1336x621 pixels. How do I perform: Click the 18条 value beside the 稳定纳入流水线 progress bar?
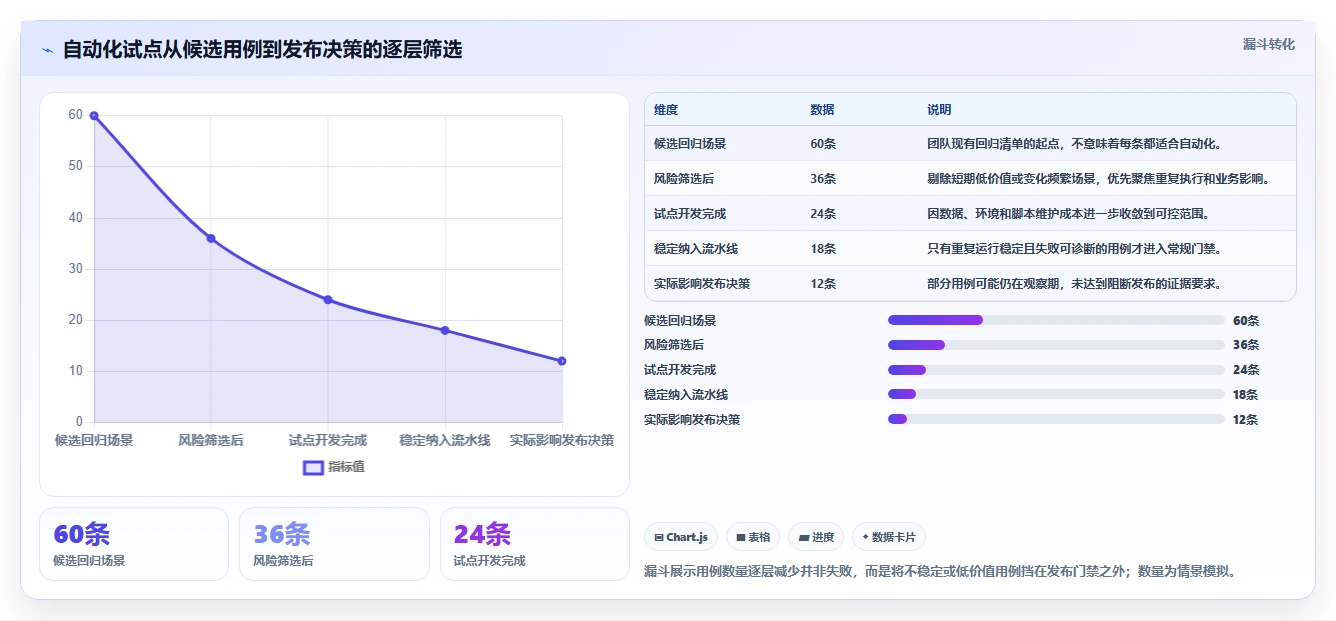pos(1246,395)
